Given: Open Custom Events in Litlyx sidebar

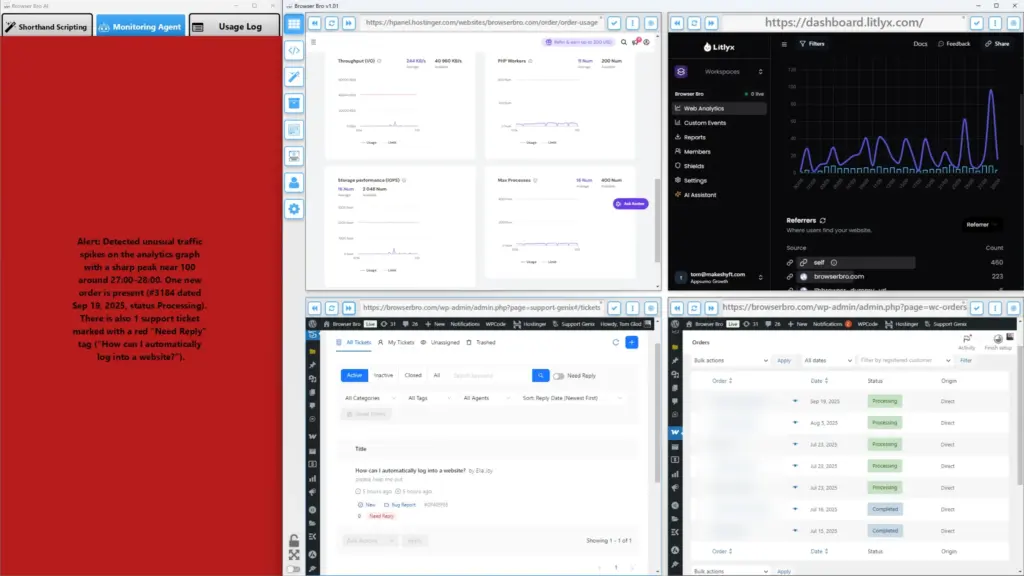Looking at the screenshot, I should click(x=705, y=123).
